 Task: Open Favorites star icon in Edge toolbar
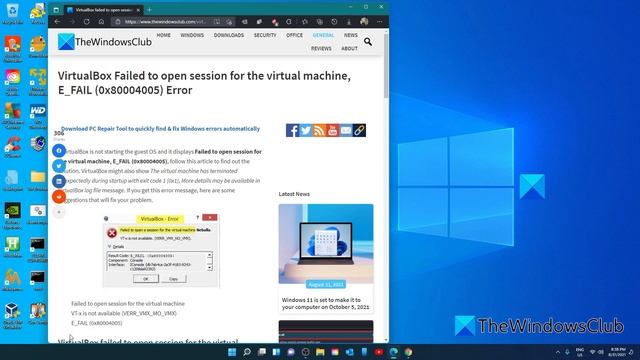(x=305, y=22)
